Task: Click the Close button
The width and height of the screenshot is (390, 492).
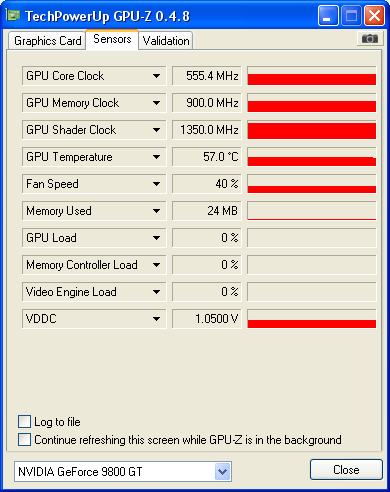Action: click(x=346, y=470)
